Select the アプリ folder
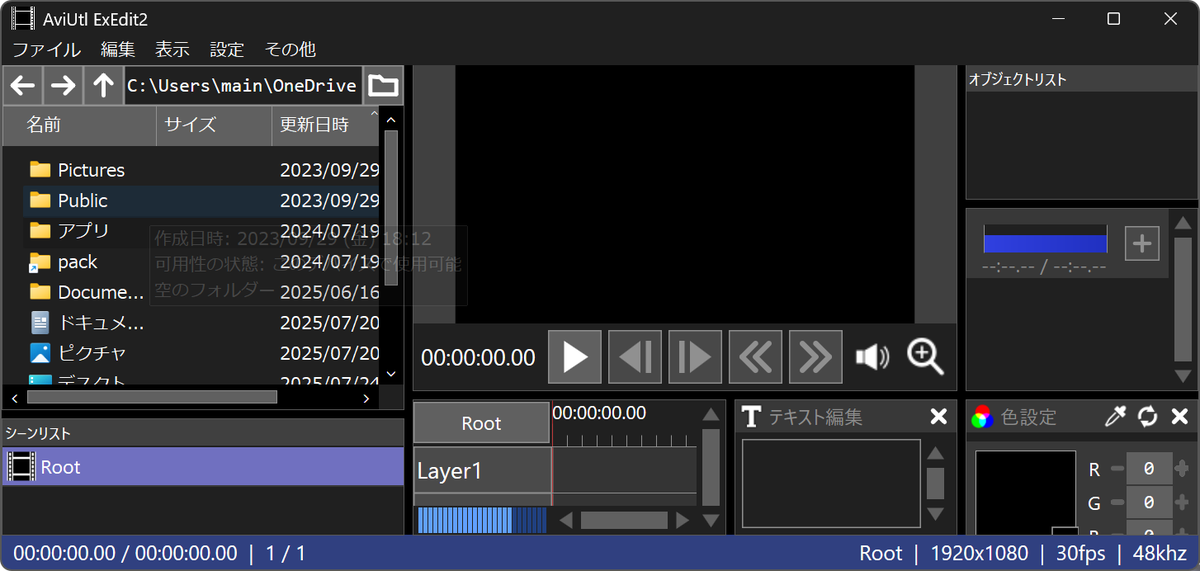 click(200, 231)
